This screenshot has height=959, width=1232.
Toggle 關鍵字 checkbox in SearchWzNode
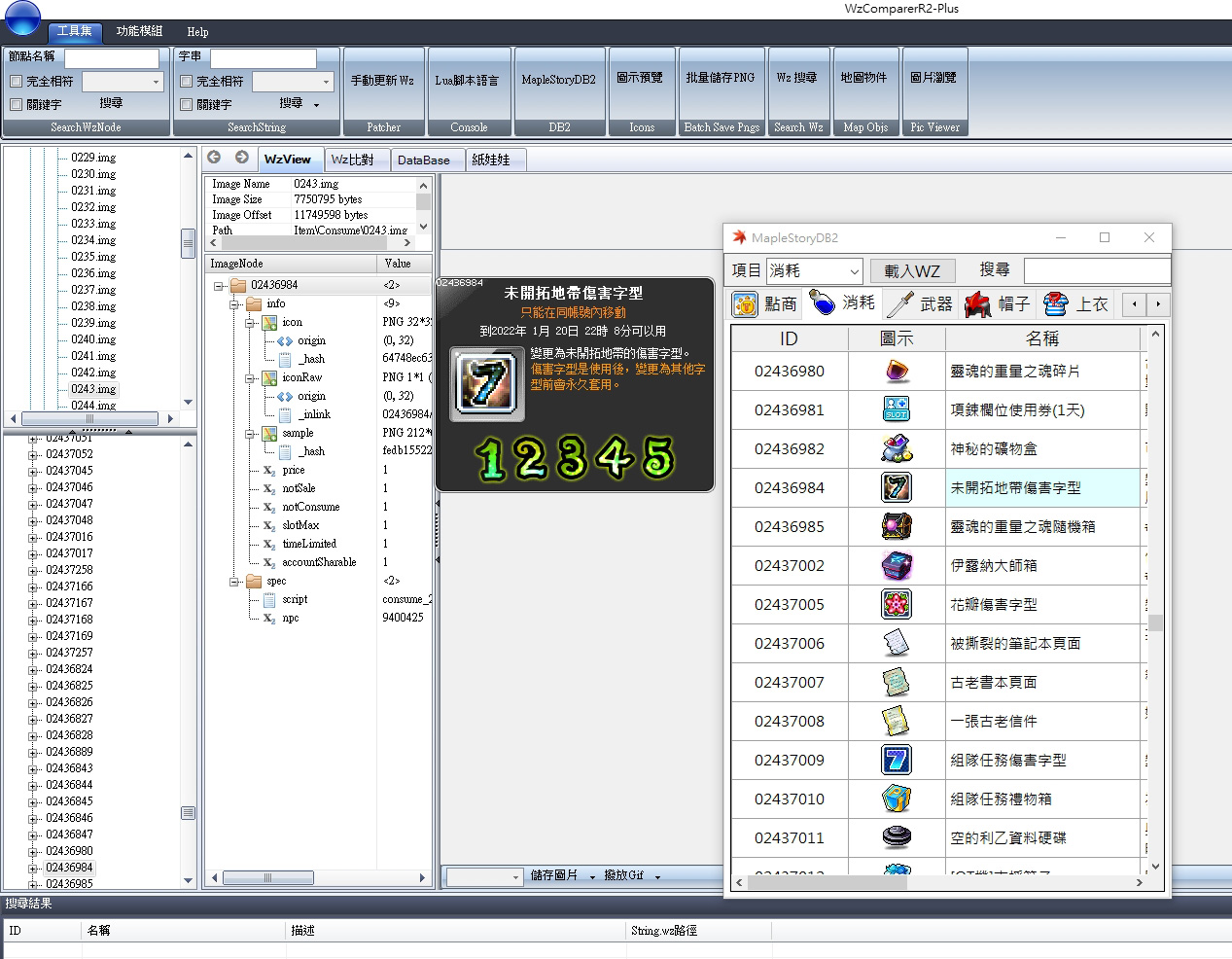click(x=16, y=104)
